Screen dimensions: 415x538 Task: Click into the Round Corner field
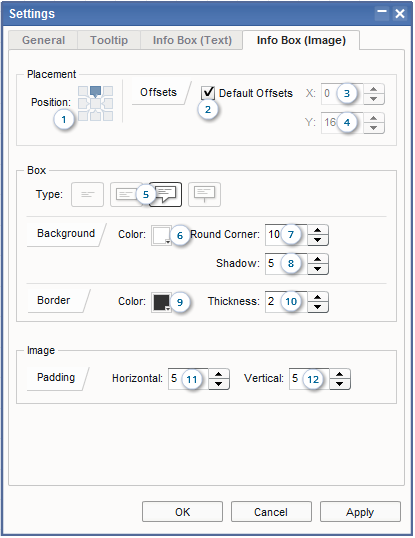point(286,235)
